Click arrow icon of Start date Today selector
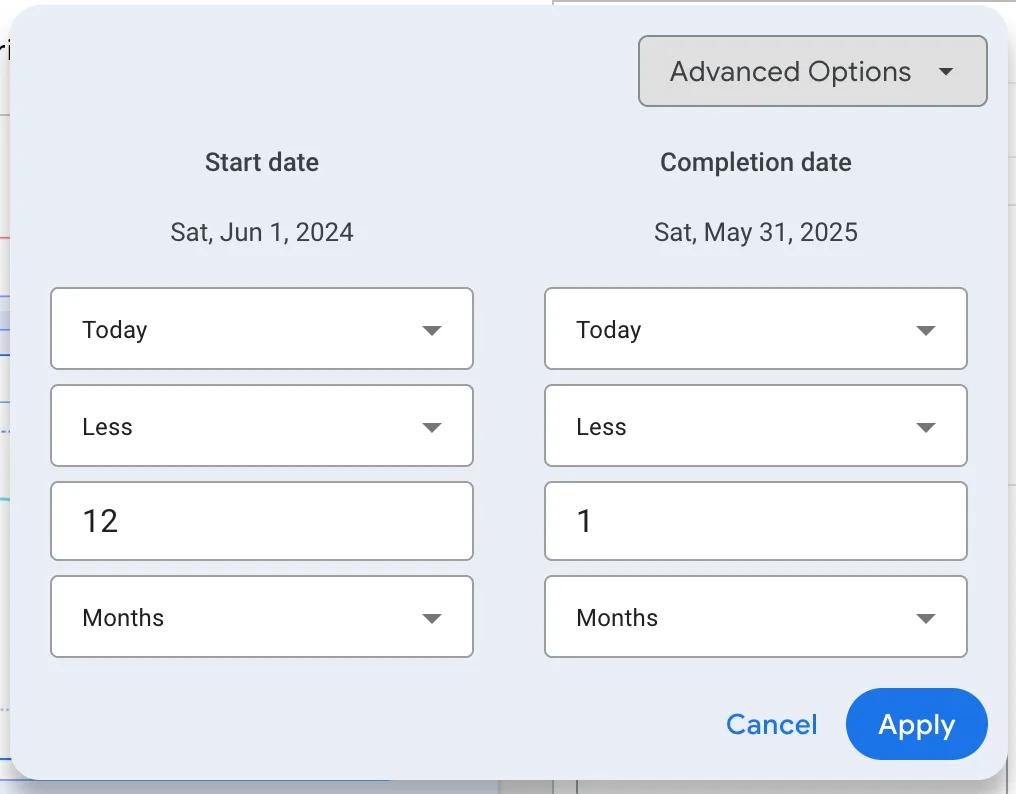The height and width of the screenshot is (794, 1016). coord(432,330)
